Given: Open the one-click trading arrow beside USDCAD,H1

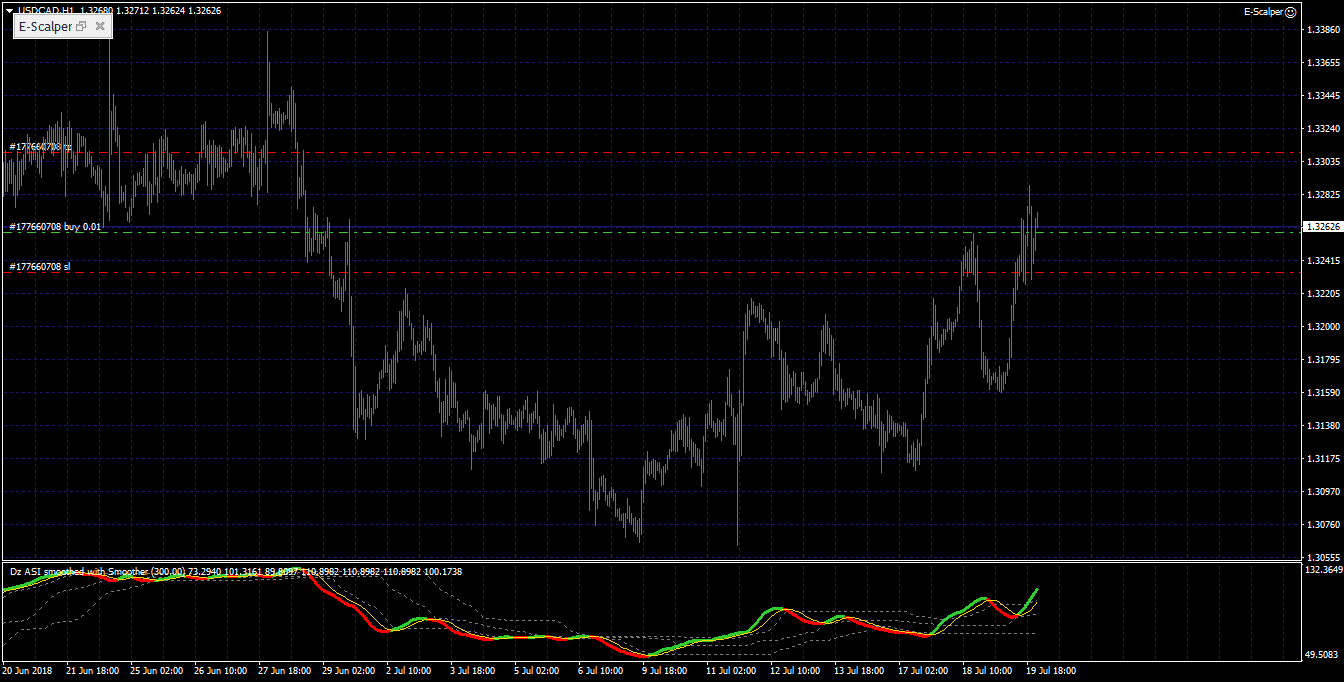Looking at the screenshot, I should click(9, 11).
